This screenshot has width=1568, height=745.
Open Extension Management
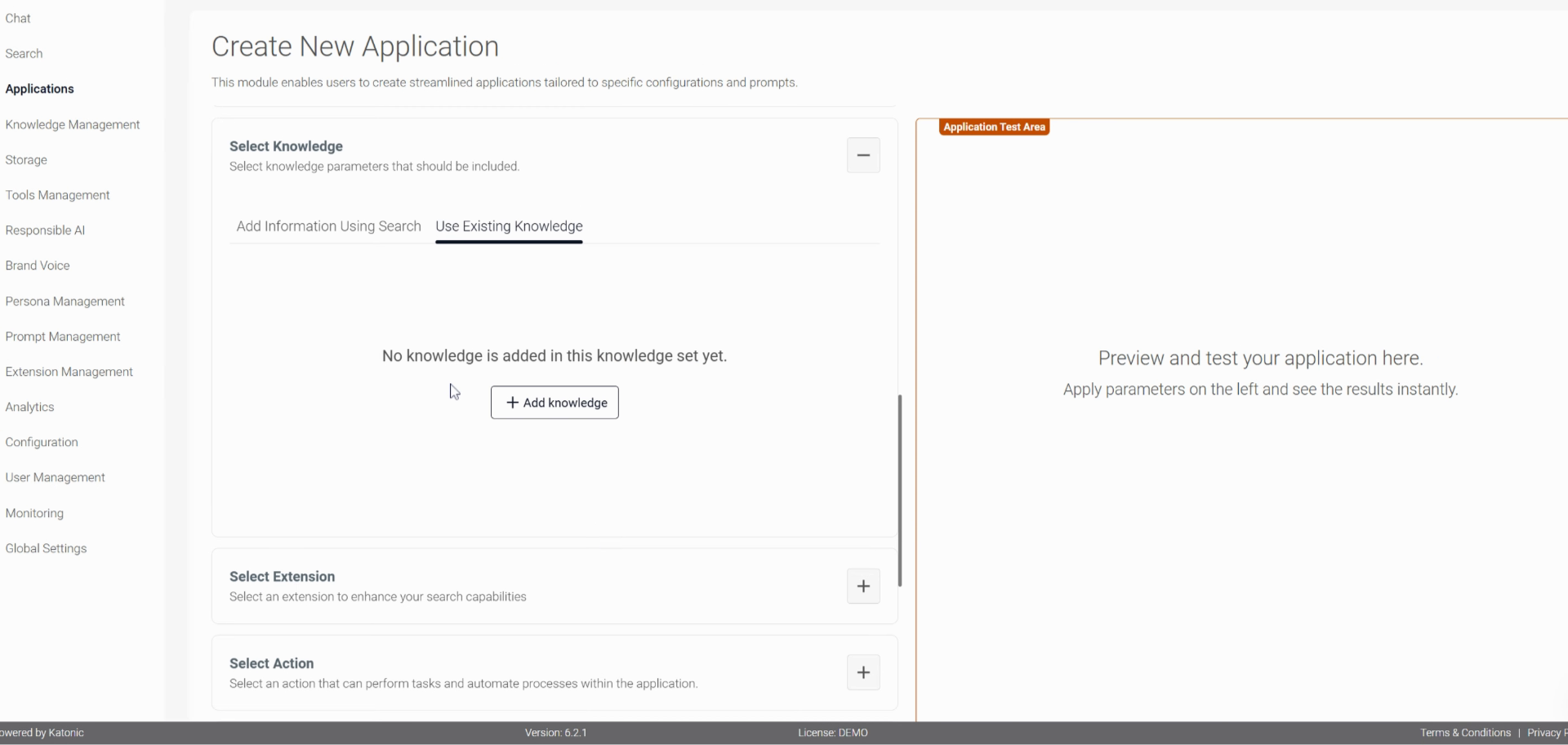[69, 372]
